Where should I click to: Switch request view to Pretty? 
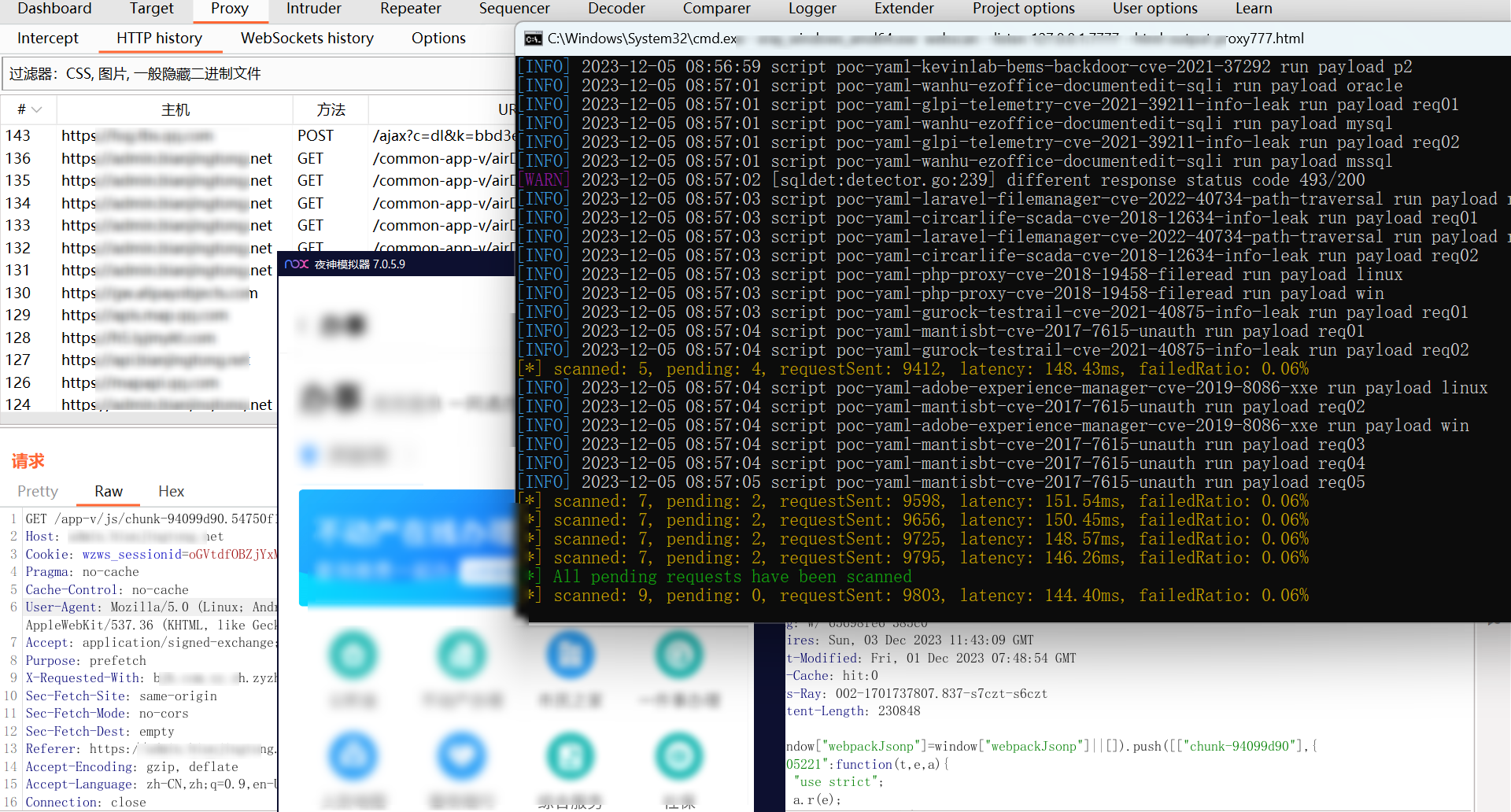pos(38,491)
